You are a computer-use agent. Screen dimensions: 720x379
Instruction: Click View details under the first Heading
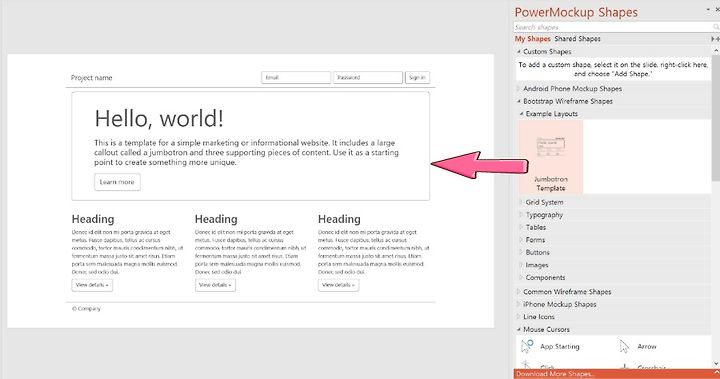(x=92, y=285)
